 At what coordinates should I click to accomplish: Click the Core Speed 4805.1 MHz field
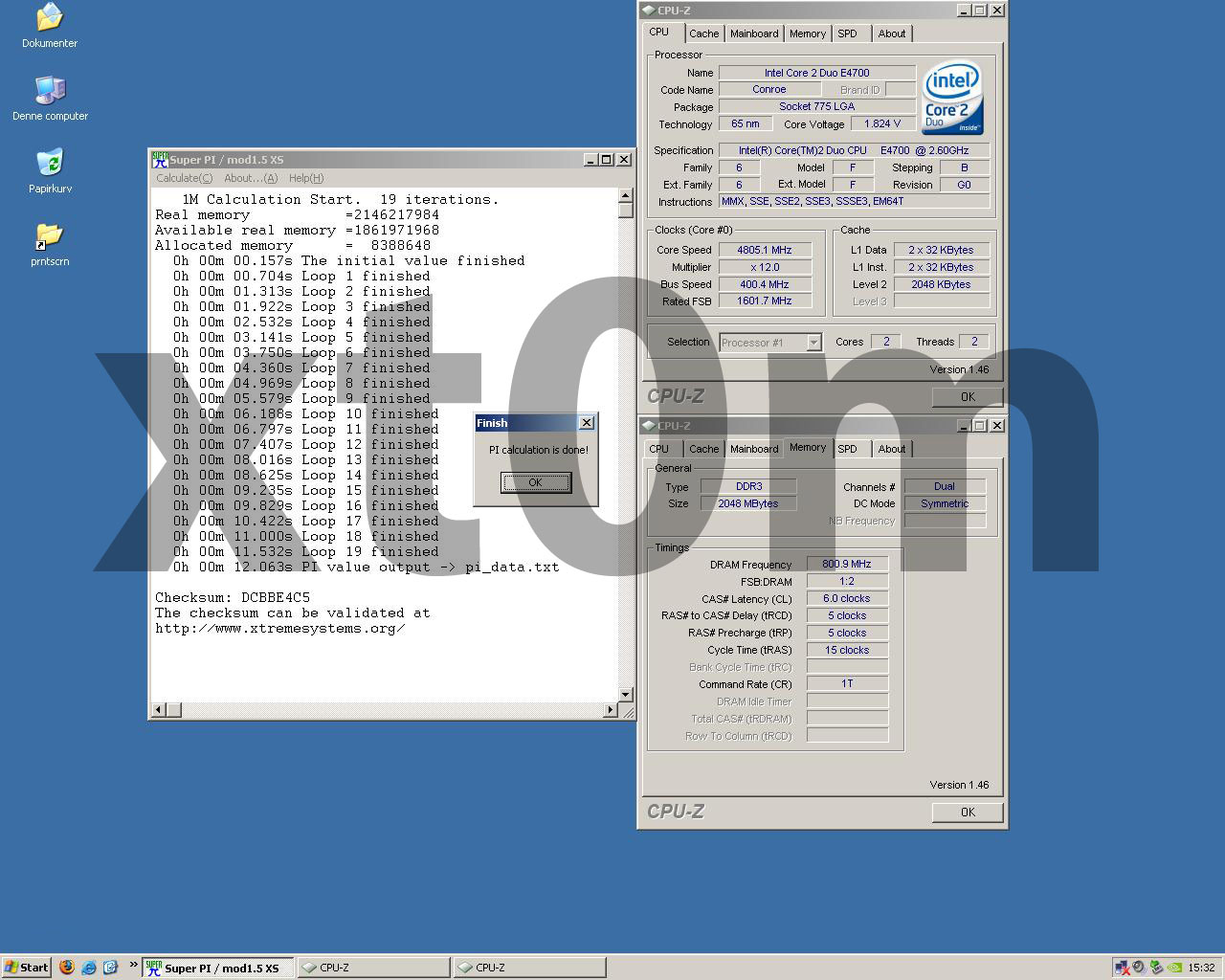[764, 250]
